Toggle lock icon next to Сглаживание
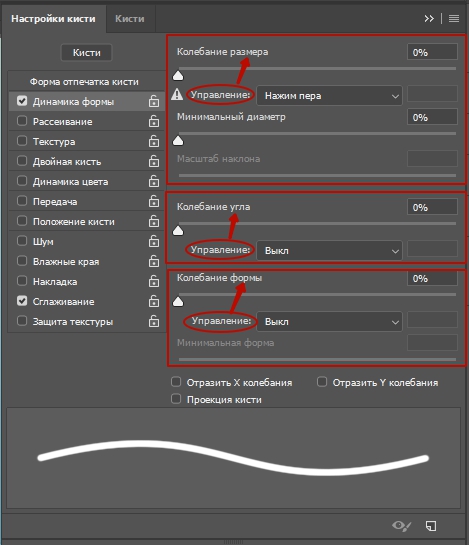The width and height of the screenshot is (469, 545). 154,301
